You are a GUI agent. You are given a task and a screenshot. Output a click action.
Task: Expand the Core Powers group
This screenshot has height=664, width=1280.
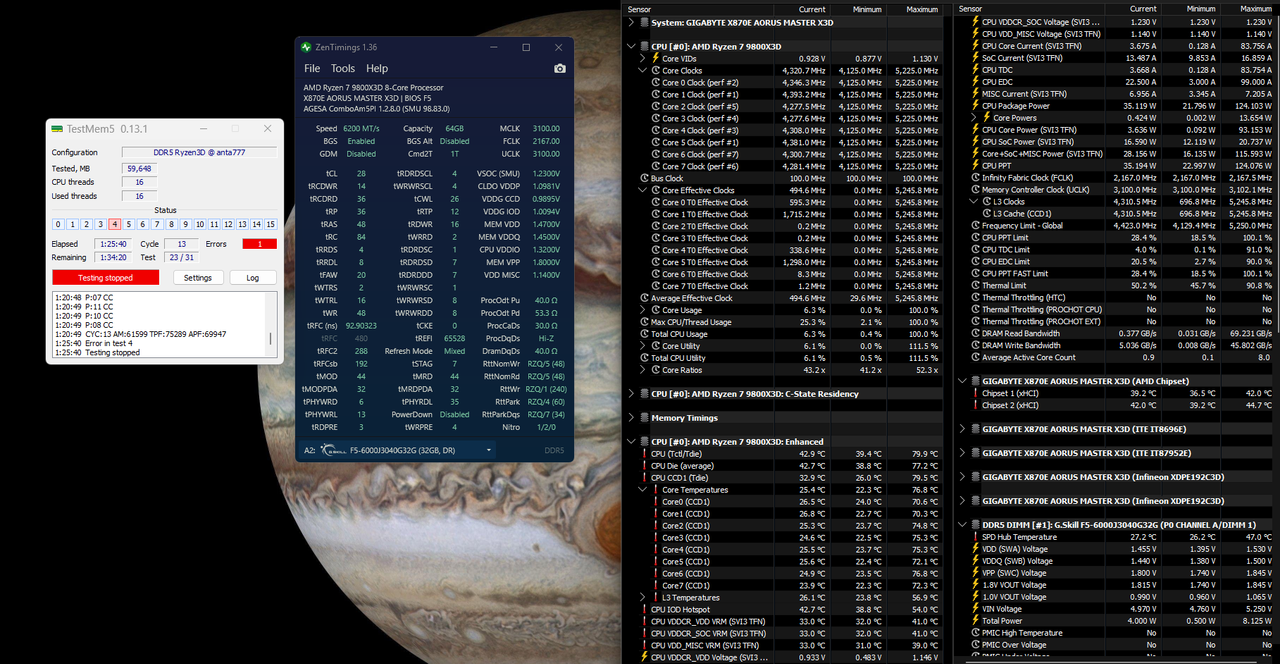point(973,118)
